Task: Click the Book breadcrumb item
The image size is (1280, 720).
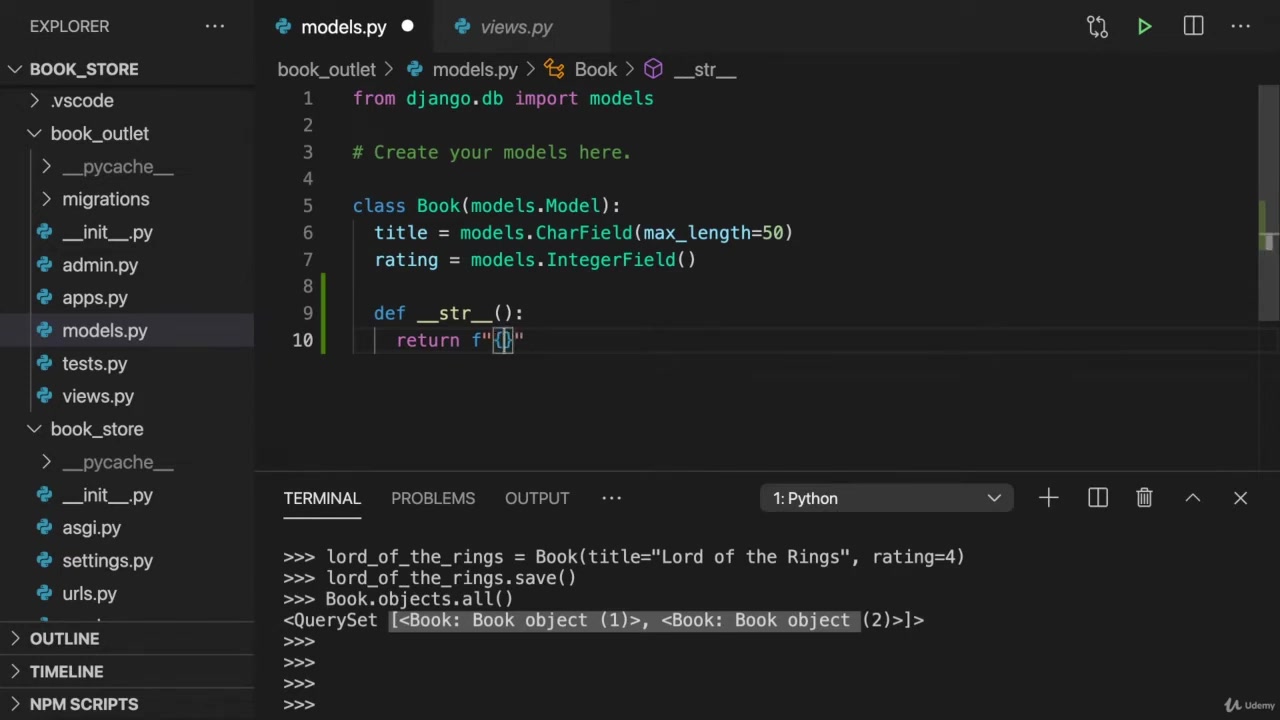Action: coord(595,70)
